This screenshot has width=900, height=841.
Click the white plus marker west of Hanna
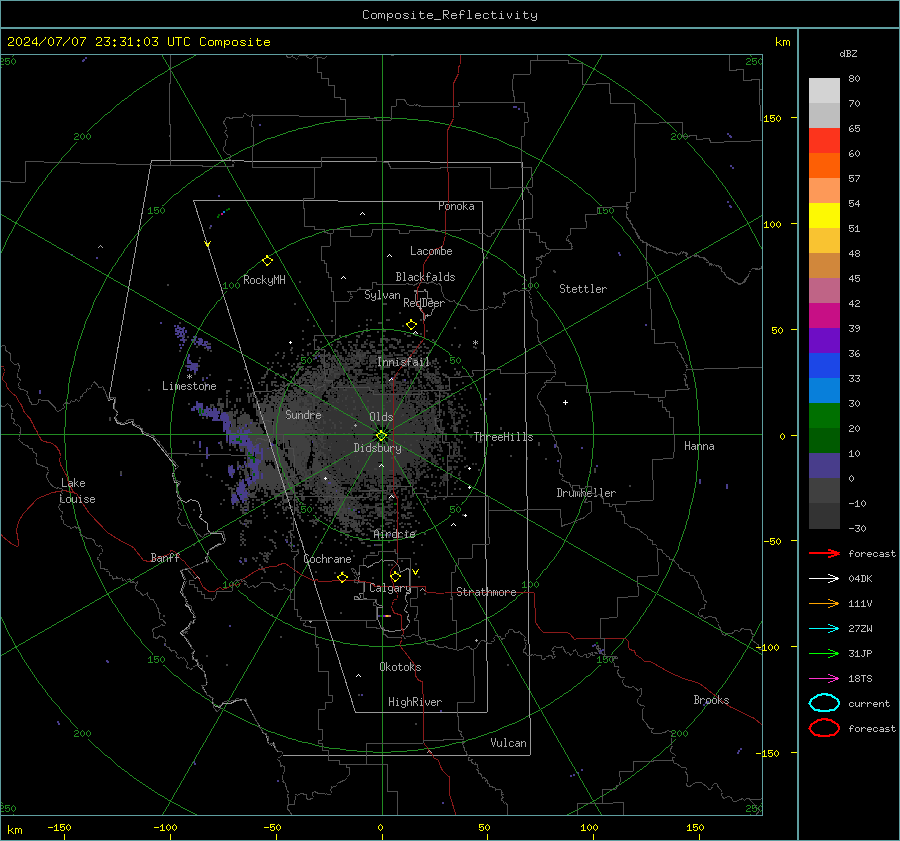(565, 402)
